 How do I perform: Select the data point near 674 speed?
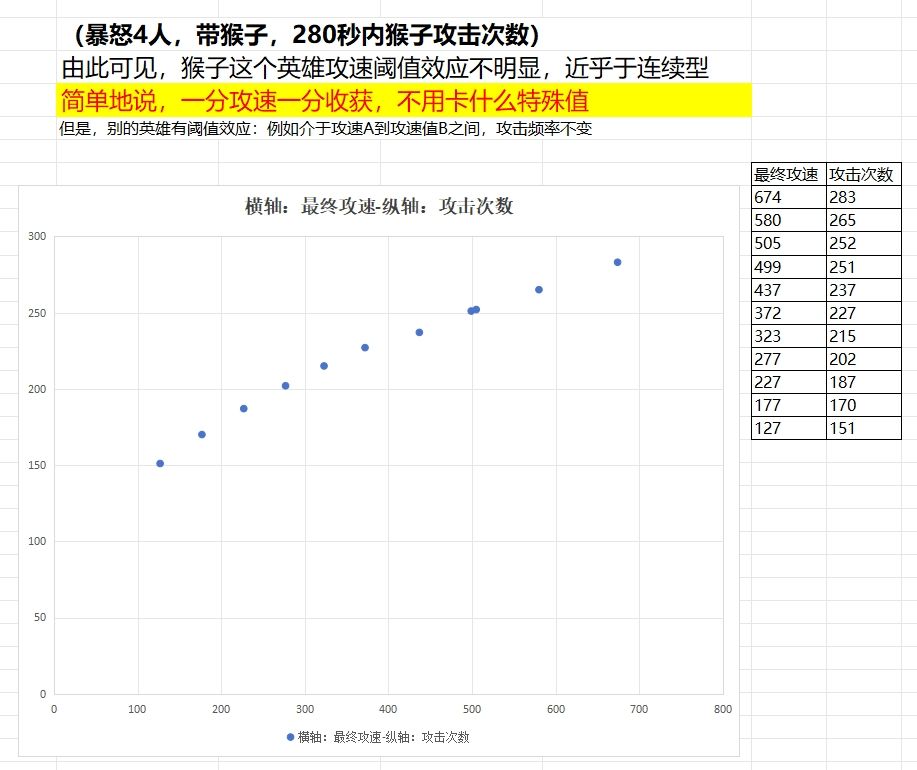tap(618, 262)
